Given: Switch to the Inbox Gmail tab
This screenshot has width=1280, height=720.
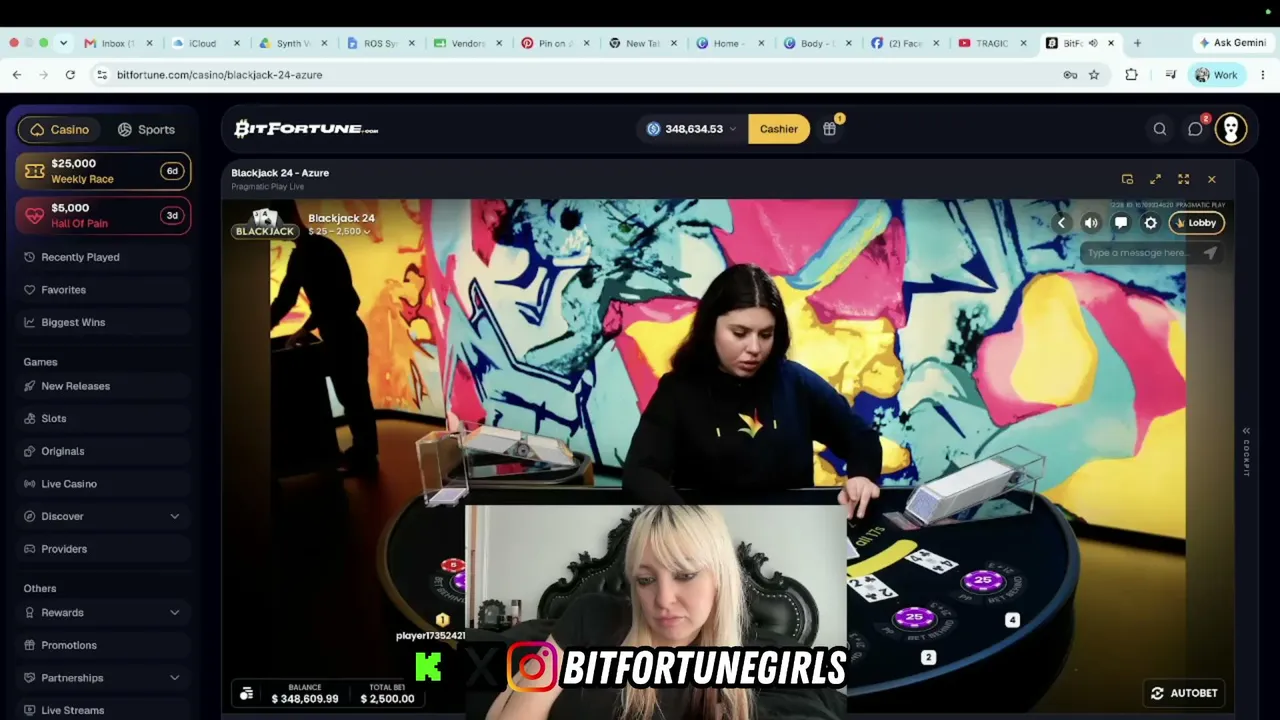Looking at the screenshot, I should pyautogui.click(x=116, y=43).
